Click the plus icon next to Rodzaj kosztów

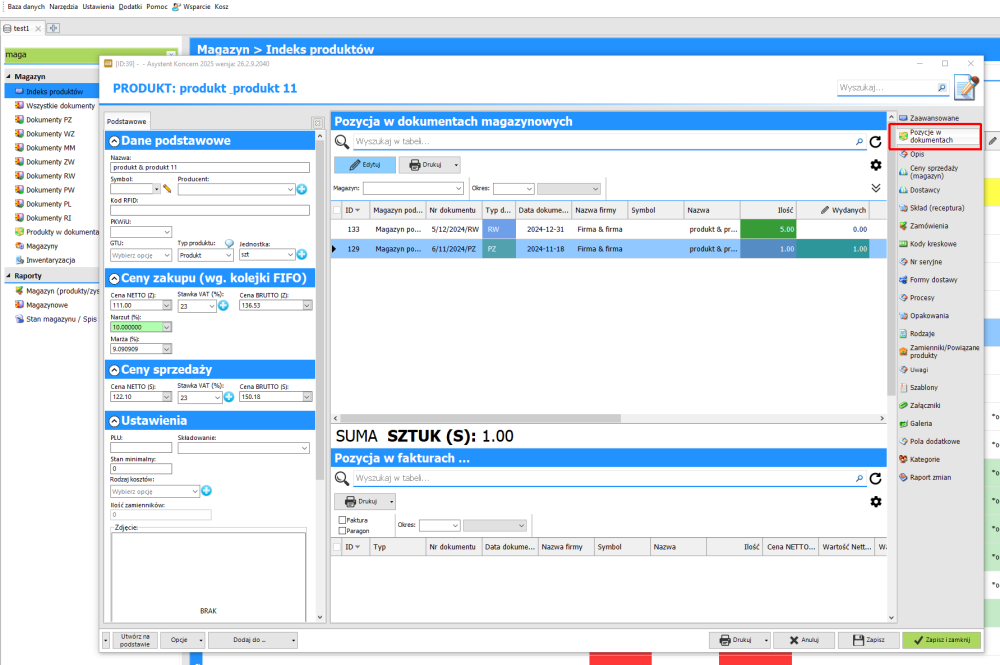206,491
